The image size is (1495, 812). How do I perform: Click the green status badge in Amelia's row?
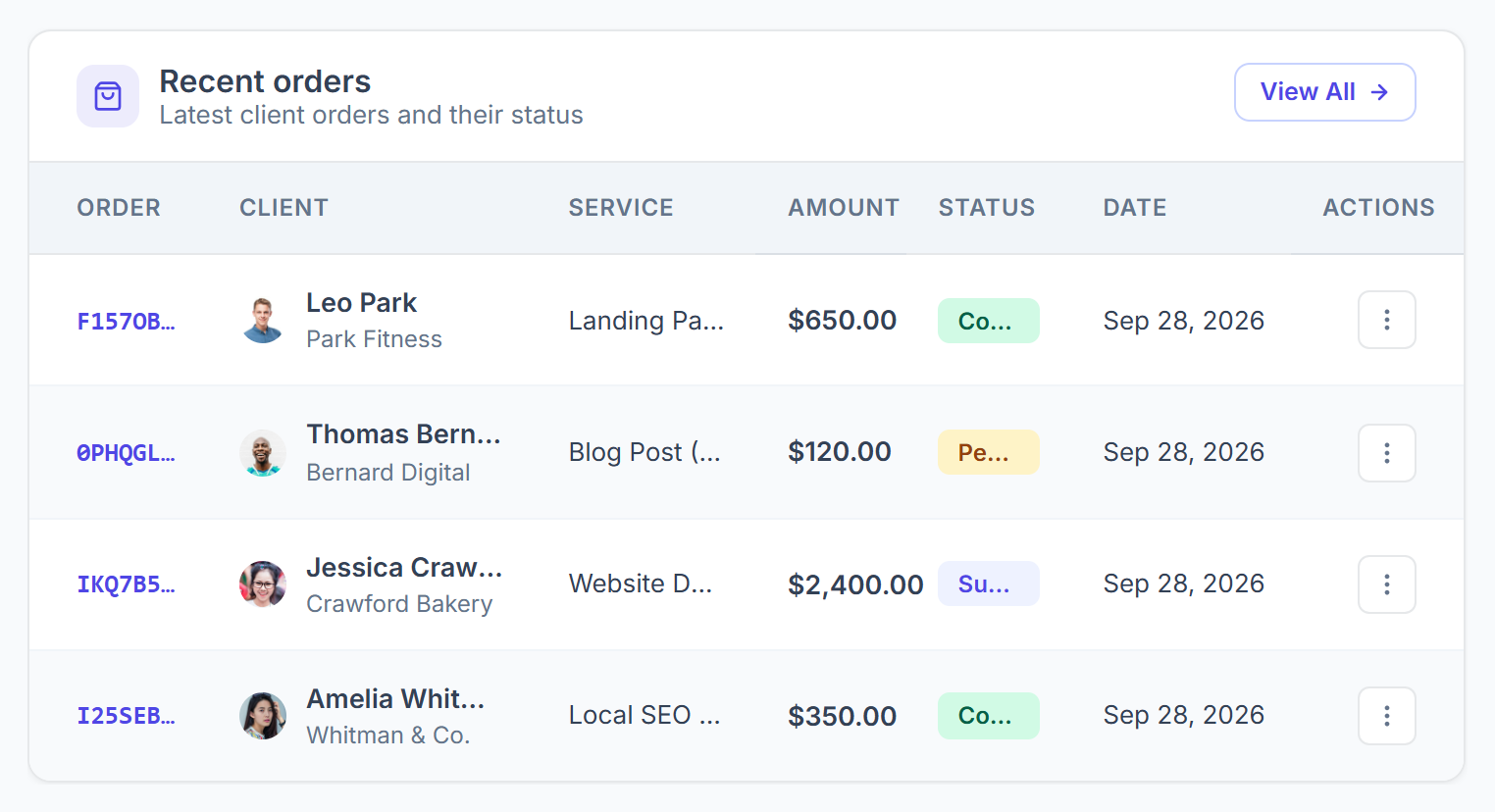click(988, 716)
